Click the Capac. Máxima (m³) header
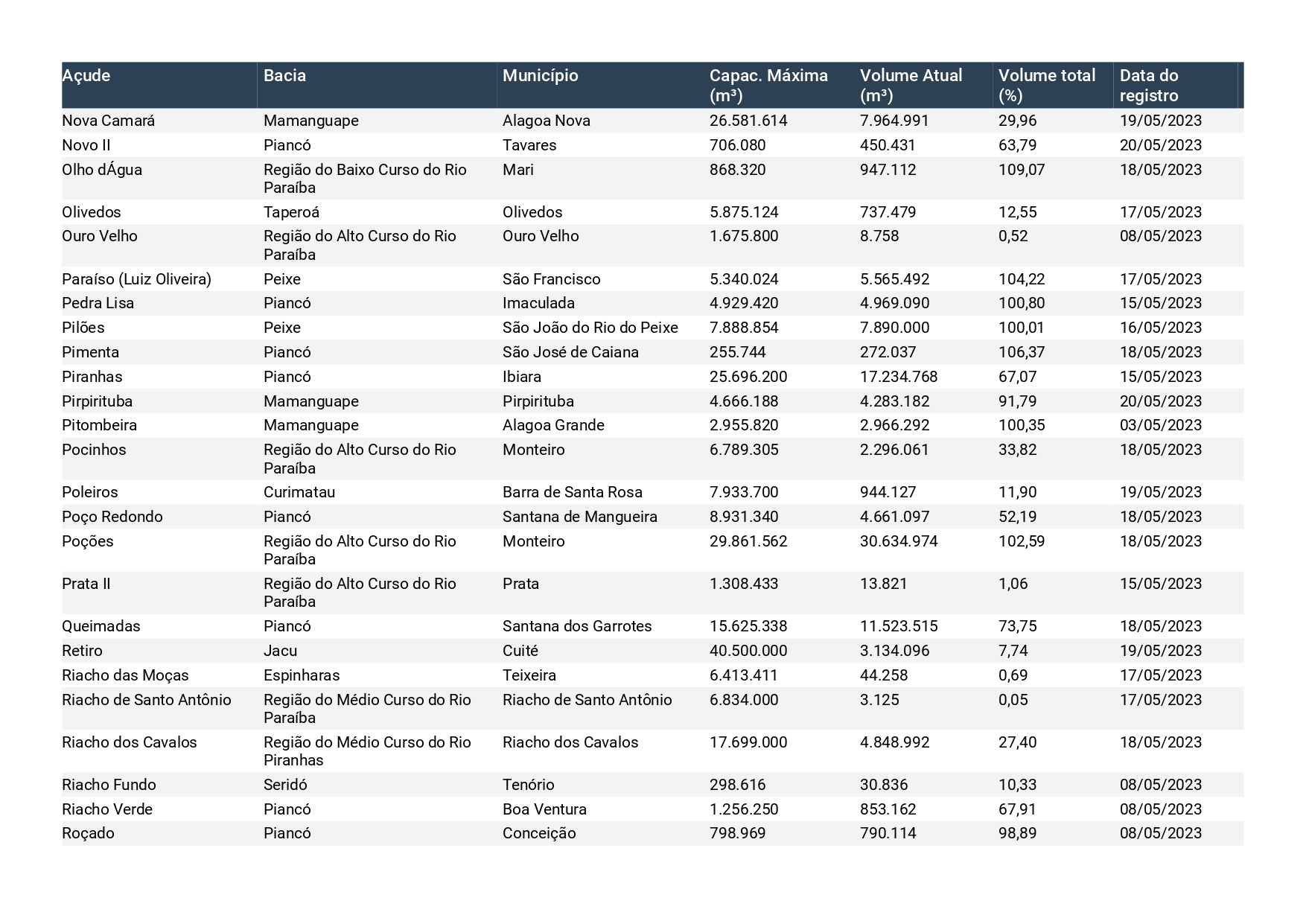 [768, 86]
